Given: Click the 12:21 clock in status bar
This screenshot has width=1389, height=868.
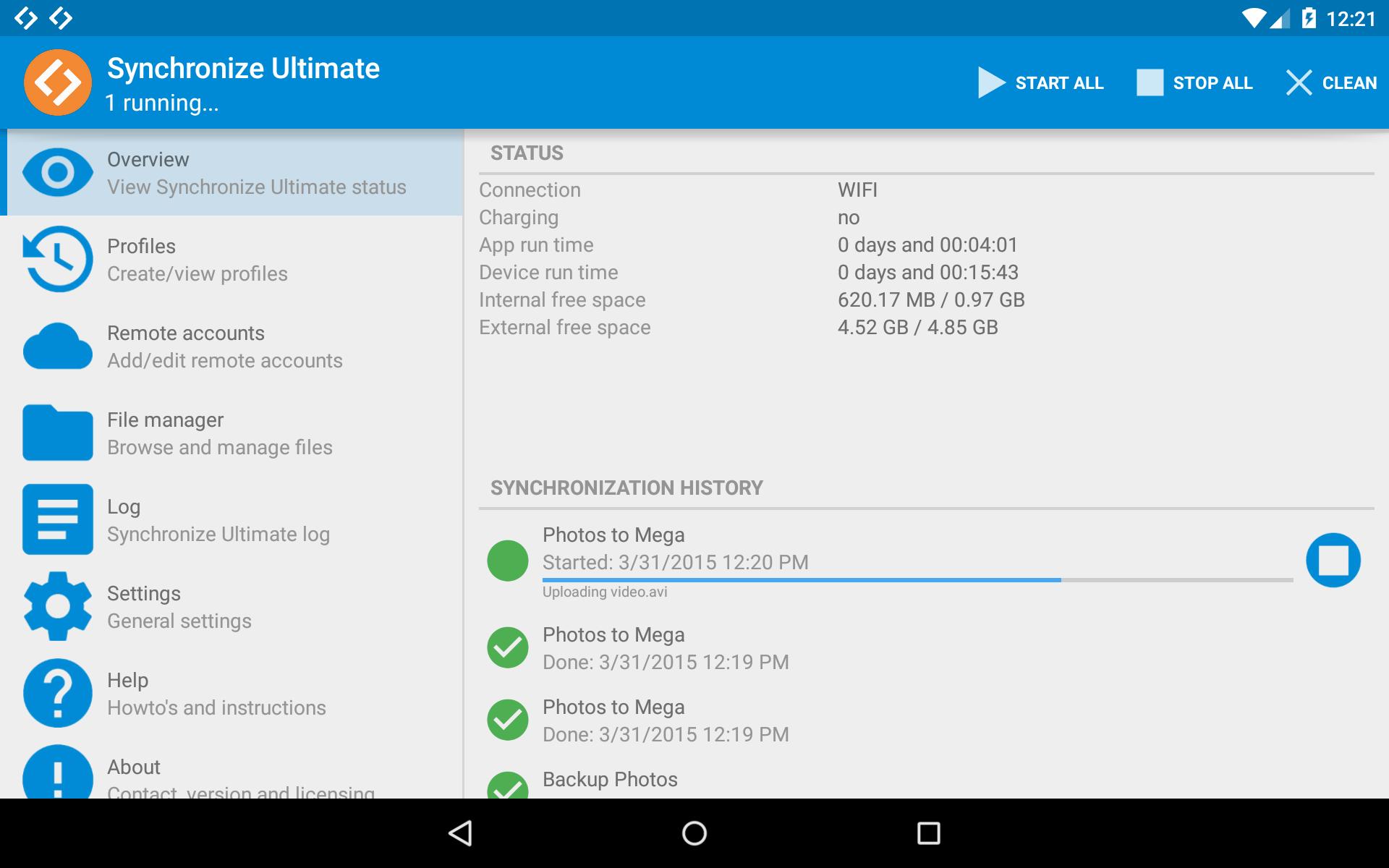Looking at the screenshot, I should (1351, 19).
